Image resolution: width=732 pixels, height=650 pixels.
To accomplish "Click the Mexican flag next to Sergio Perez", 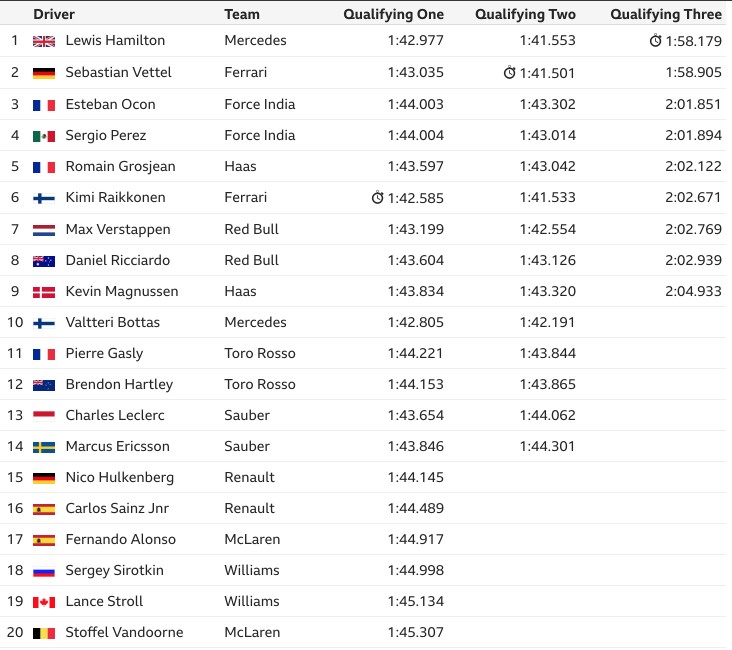I will tap(44, 136).
